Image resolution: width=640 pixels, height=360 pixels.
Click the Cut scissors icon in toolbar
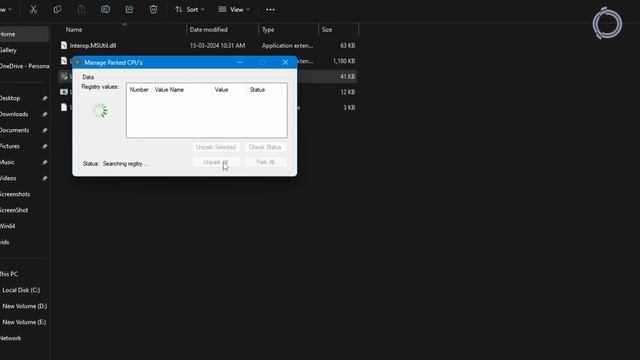click(x=33, y=9)
